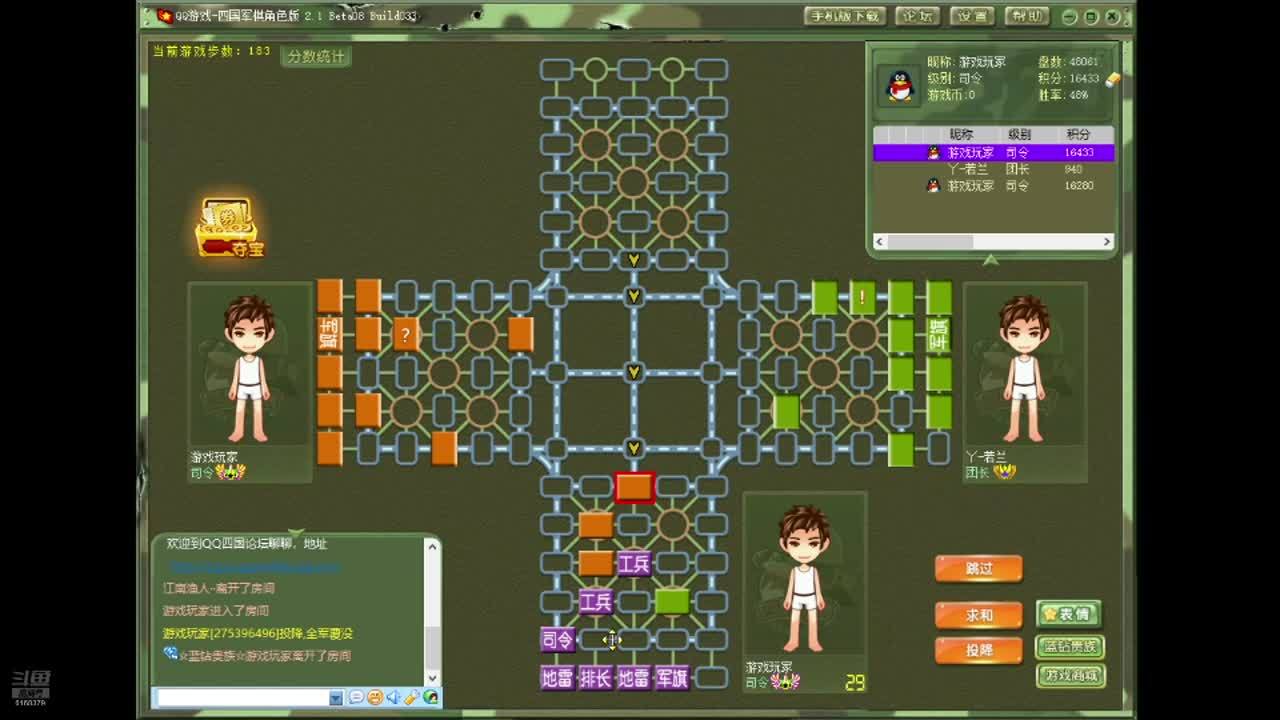1280x720 pixels.
Task: Click the chat scrollbar up arrow
Action: point(432,547)
